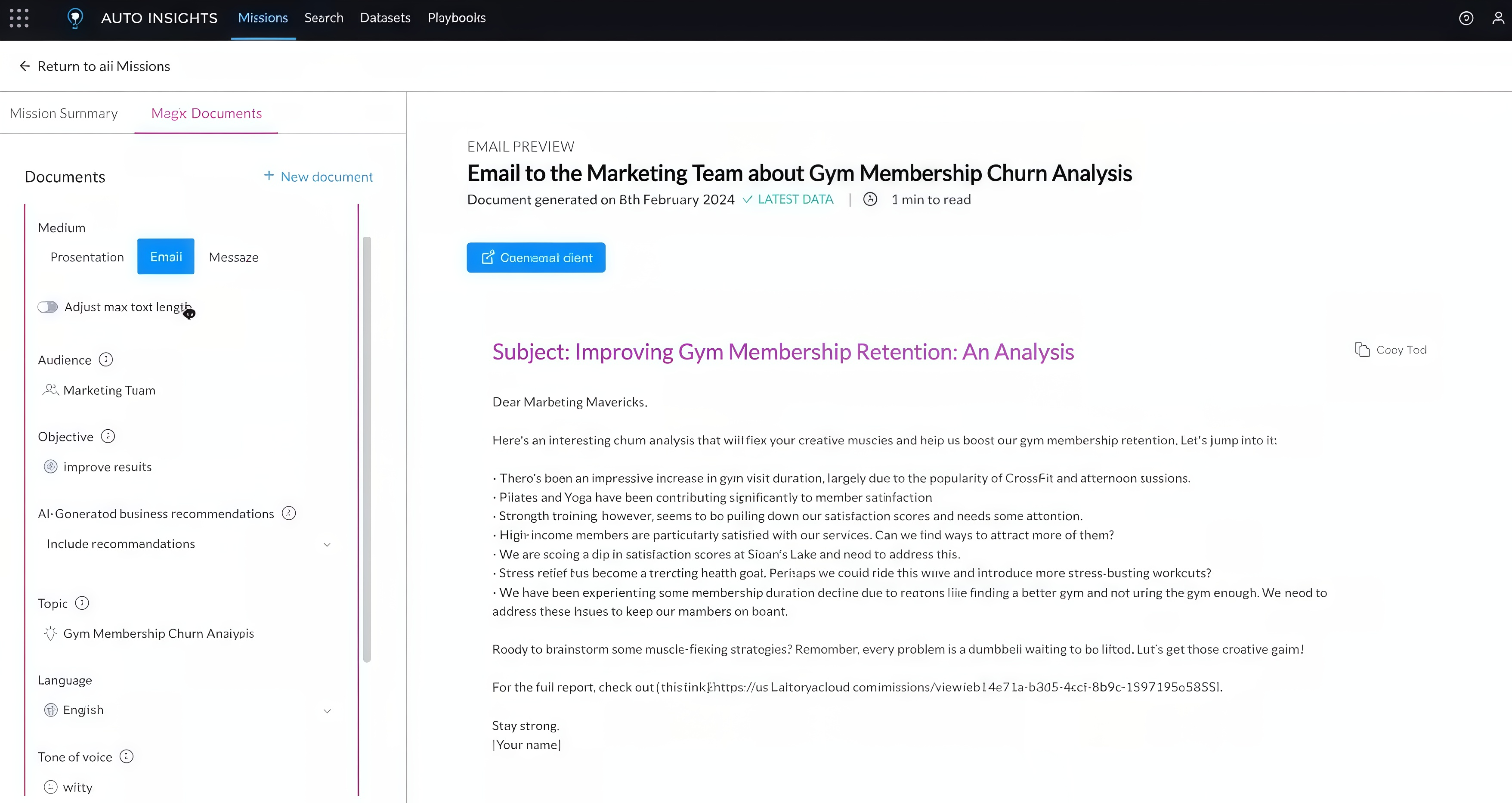Open the Datasets menu item
Image resolution: width=1512 pixels, height=803 pixels.
(x=385, y=18)
